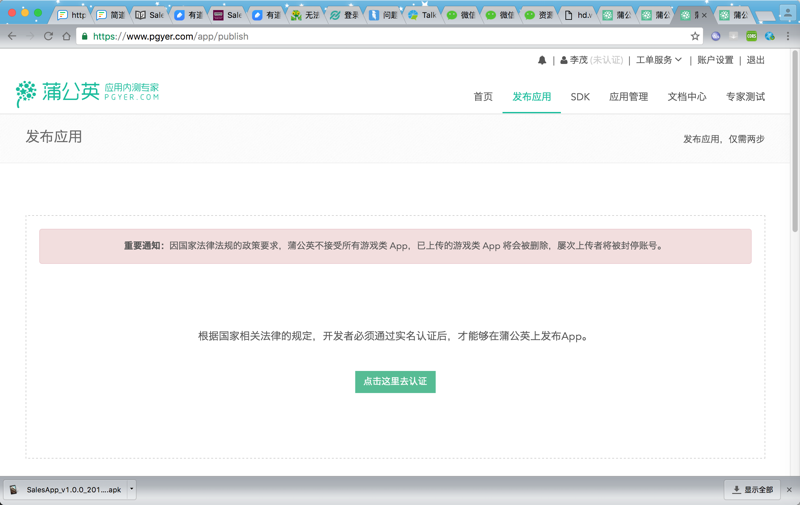Click the user avatar icon beside 李茂
800x505 pixels.
[564, 60]
